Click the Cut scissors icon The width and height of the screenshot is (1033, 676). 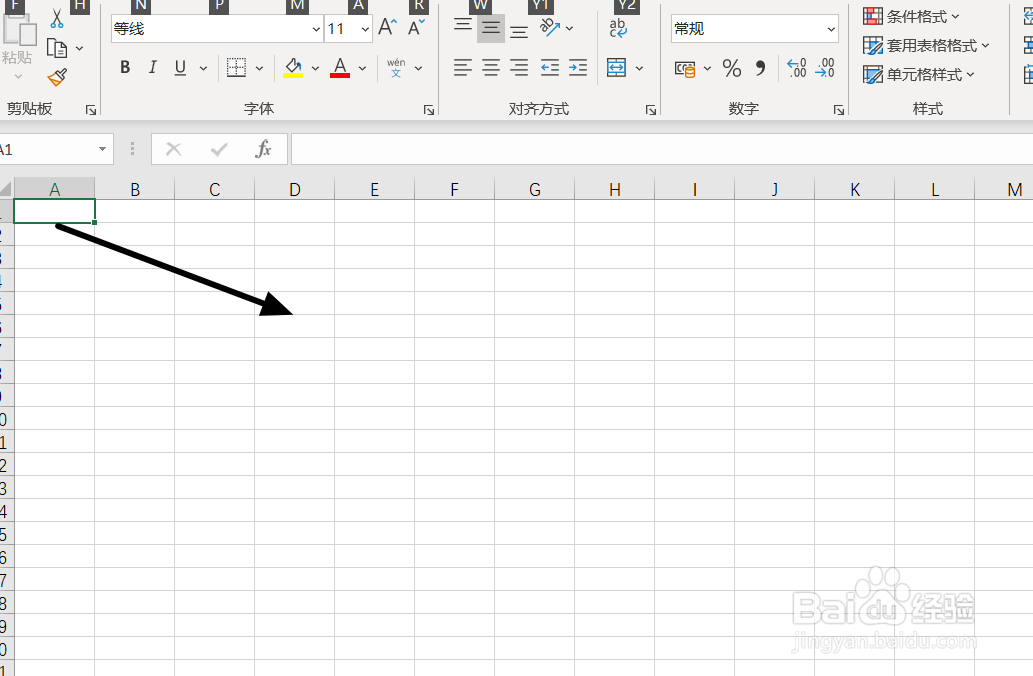click(57, 20)
